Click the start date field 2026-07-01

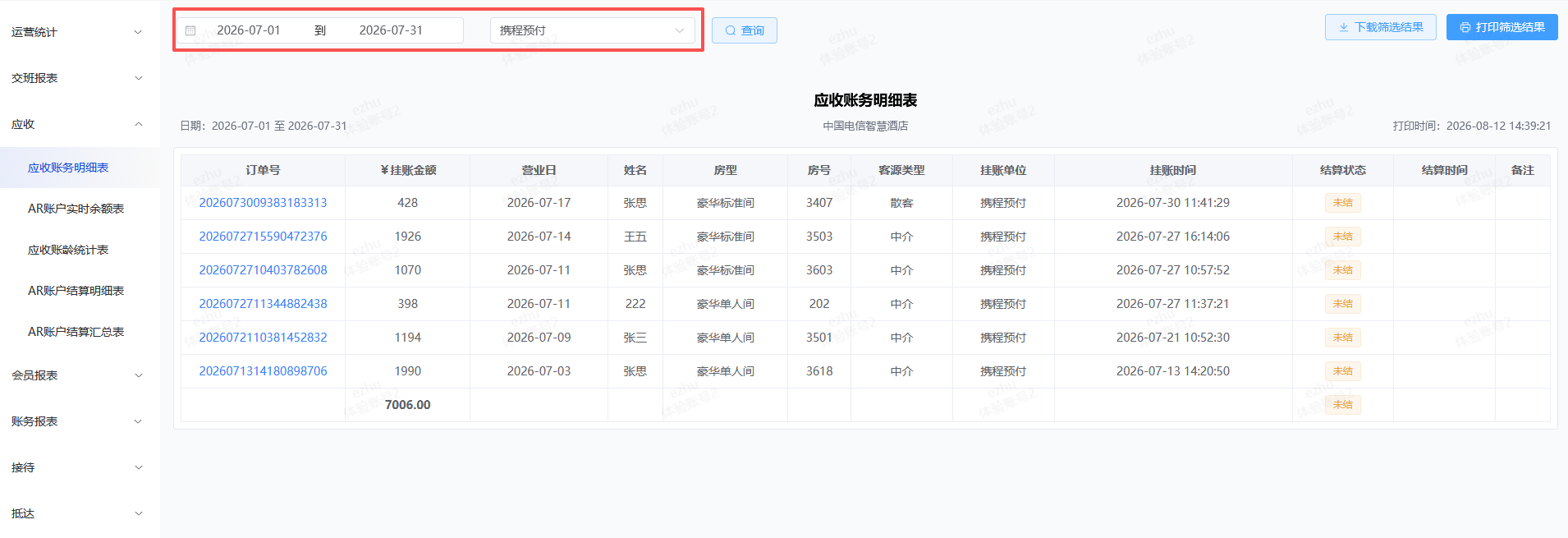point(249,30)
